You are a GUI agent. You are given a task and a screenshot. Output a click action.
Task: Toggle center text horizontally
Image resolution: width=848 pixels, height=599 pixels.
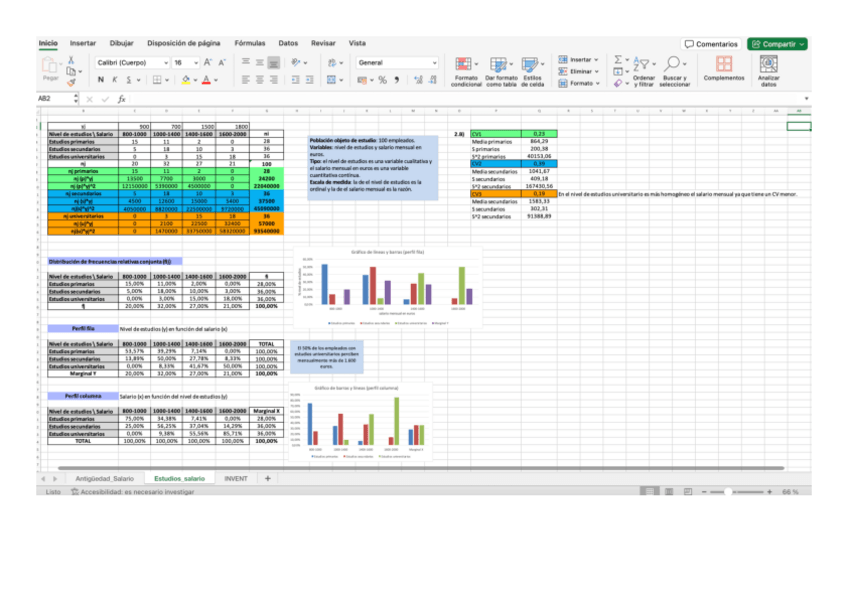(x=260, y=79)
